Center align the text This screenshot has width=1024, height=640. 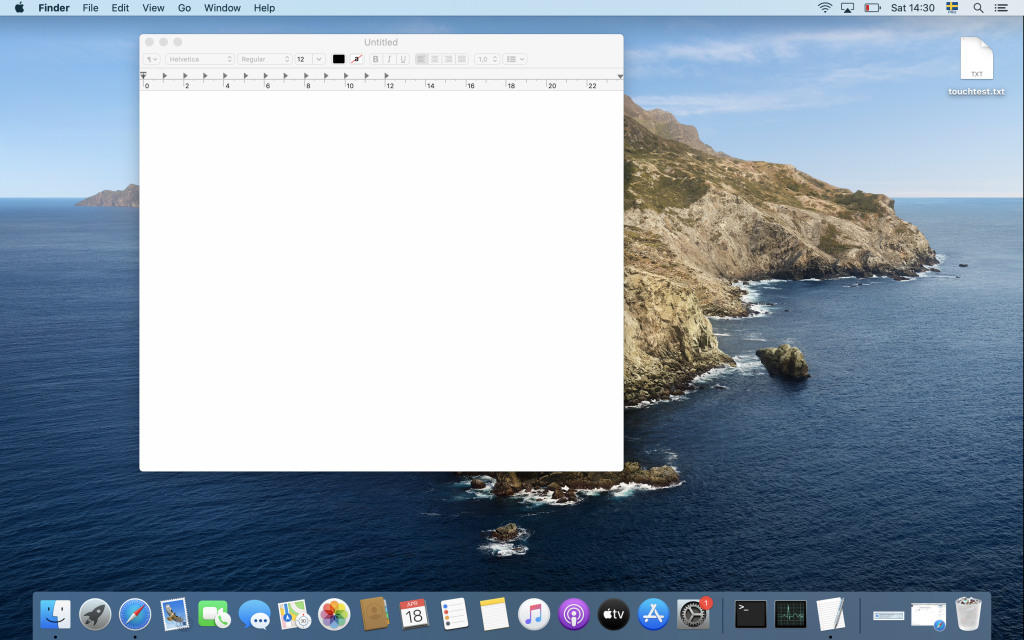point(435,59)
